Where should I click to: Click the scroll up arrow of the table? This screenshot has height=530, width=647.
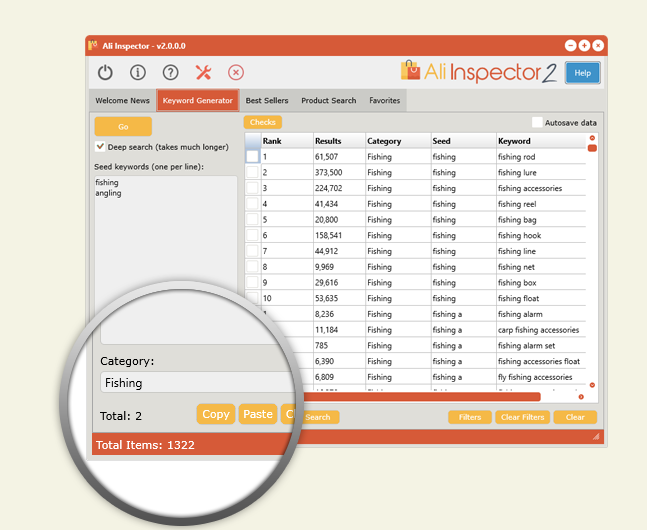[x=592, y=138]
